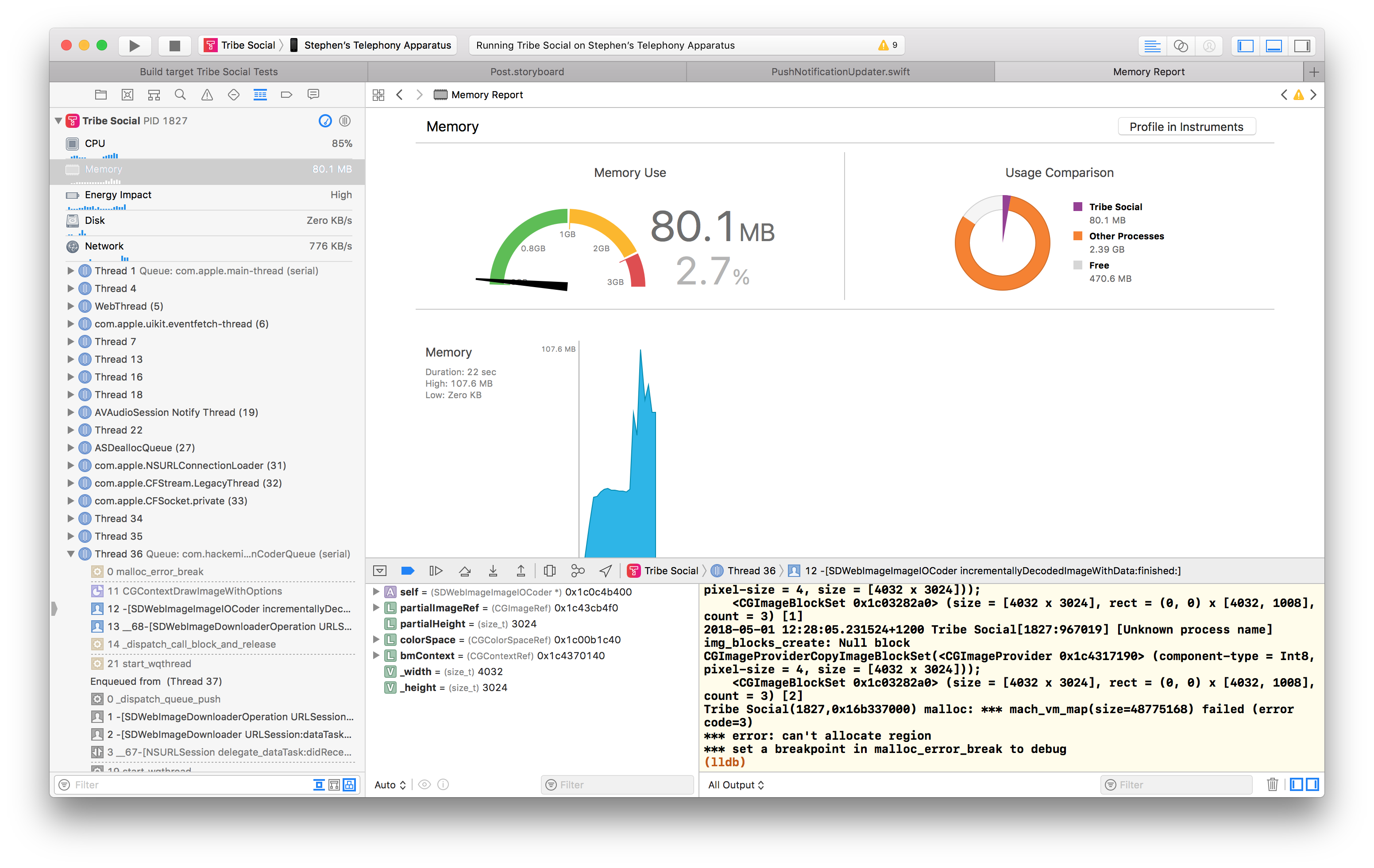This screenshot has height=868, width=1374.
Task: Switch to Build target Tribe Social Tests tab
Action: tap(209, 72)
